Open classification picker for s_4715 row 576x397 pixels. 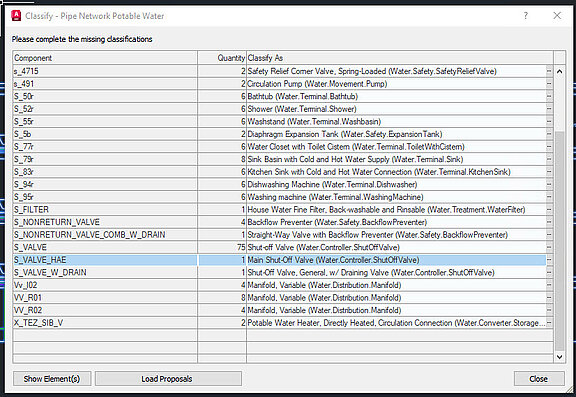(549, 71)
